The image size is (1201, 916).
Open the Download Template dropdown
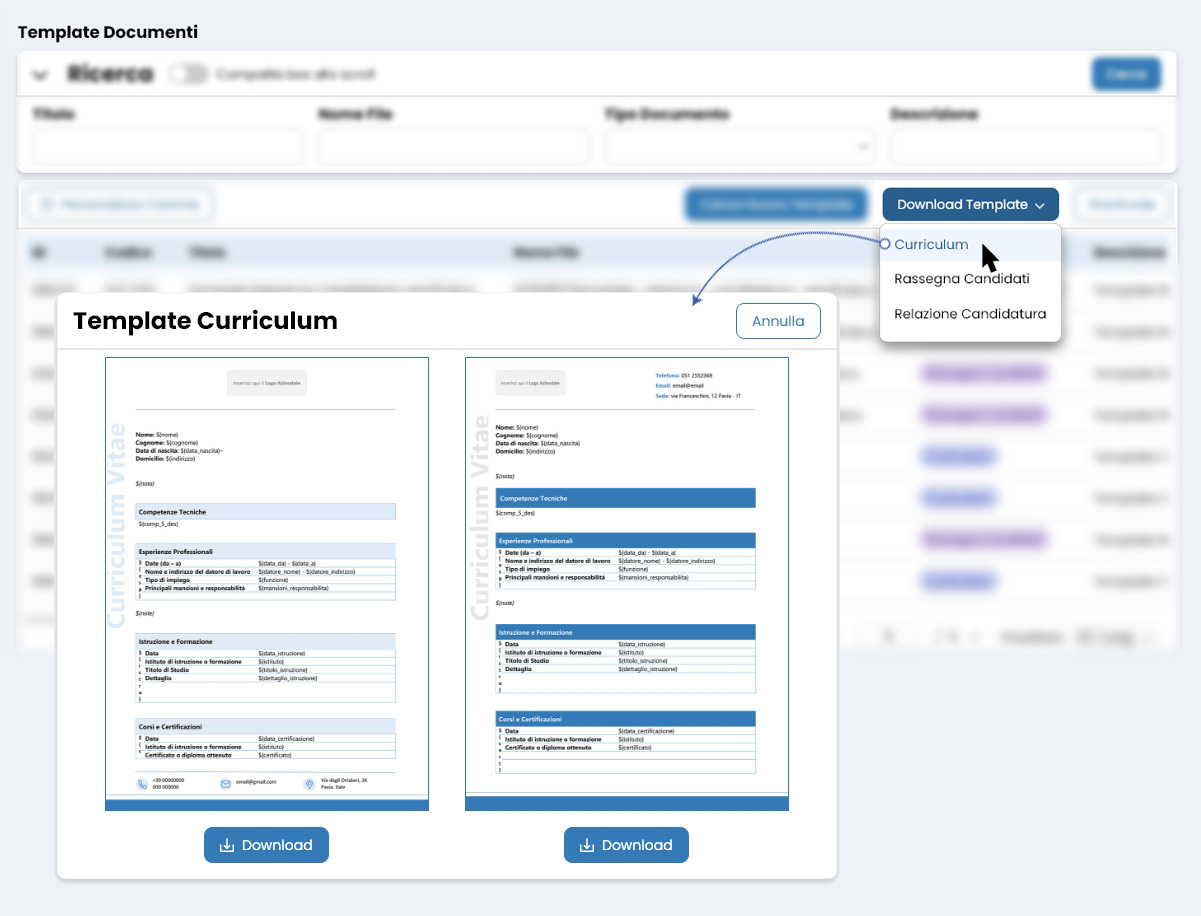tap(970, 204)
